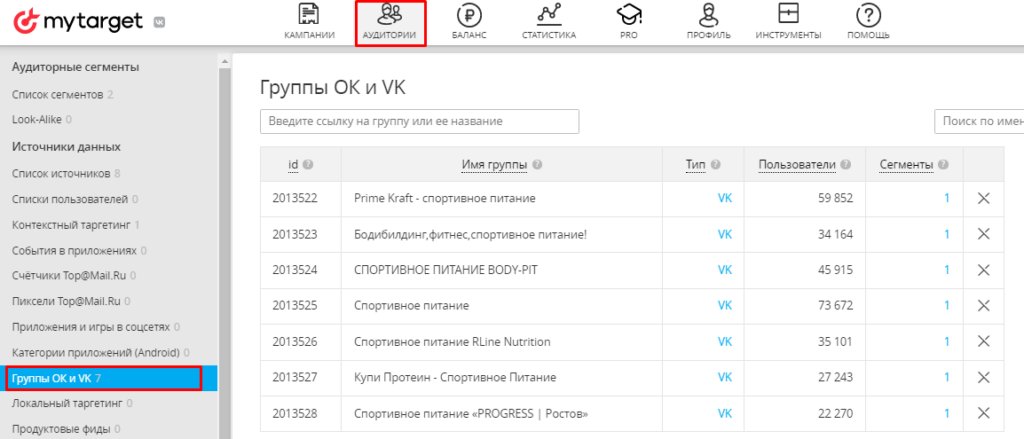Open PRO graduation cap icon
The image size is (1024, 439).
[x=628, y=15]
